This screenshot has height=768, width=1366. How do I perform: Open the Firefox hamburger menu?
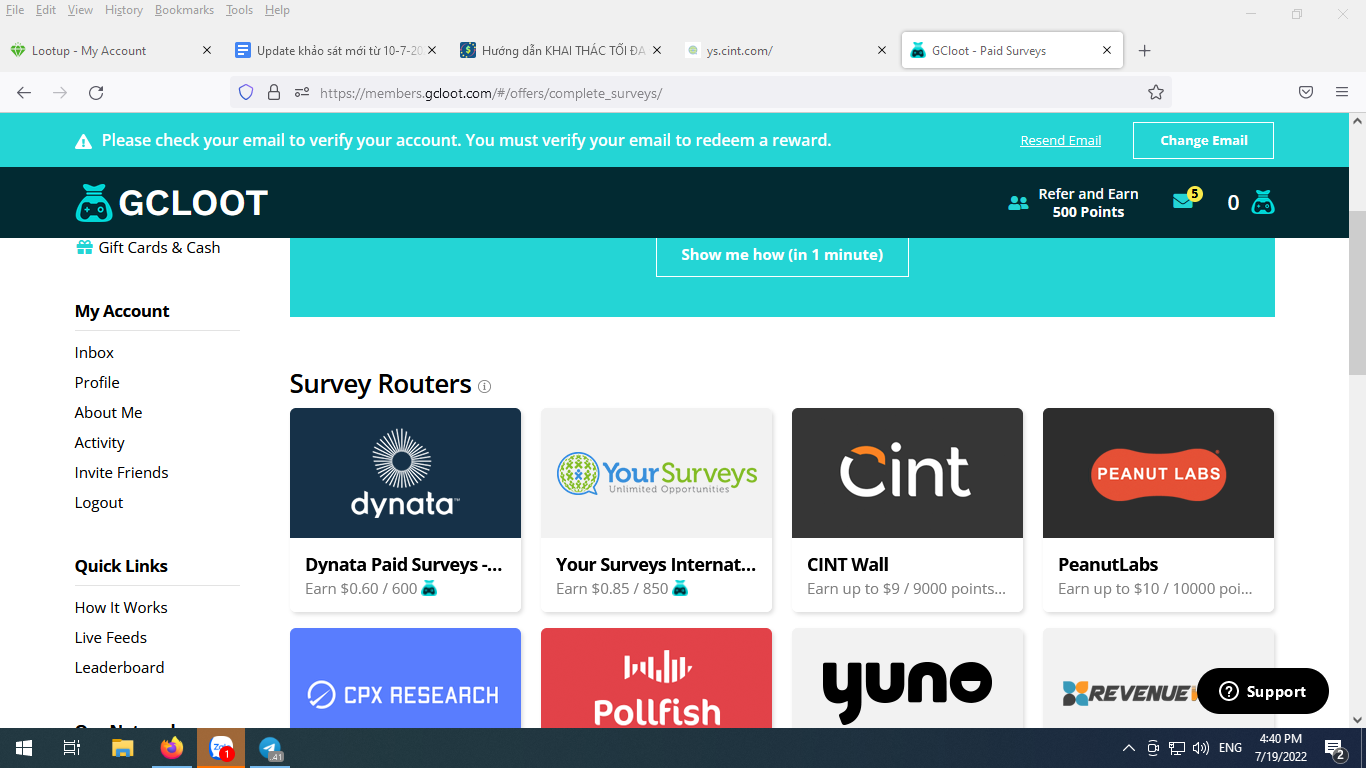click(x=1342, y=93)
